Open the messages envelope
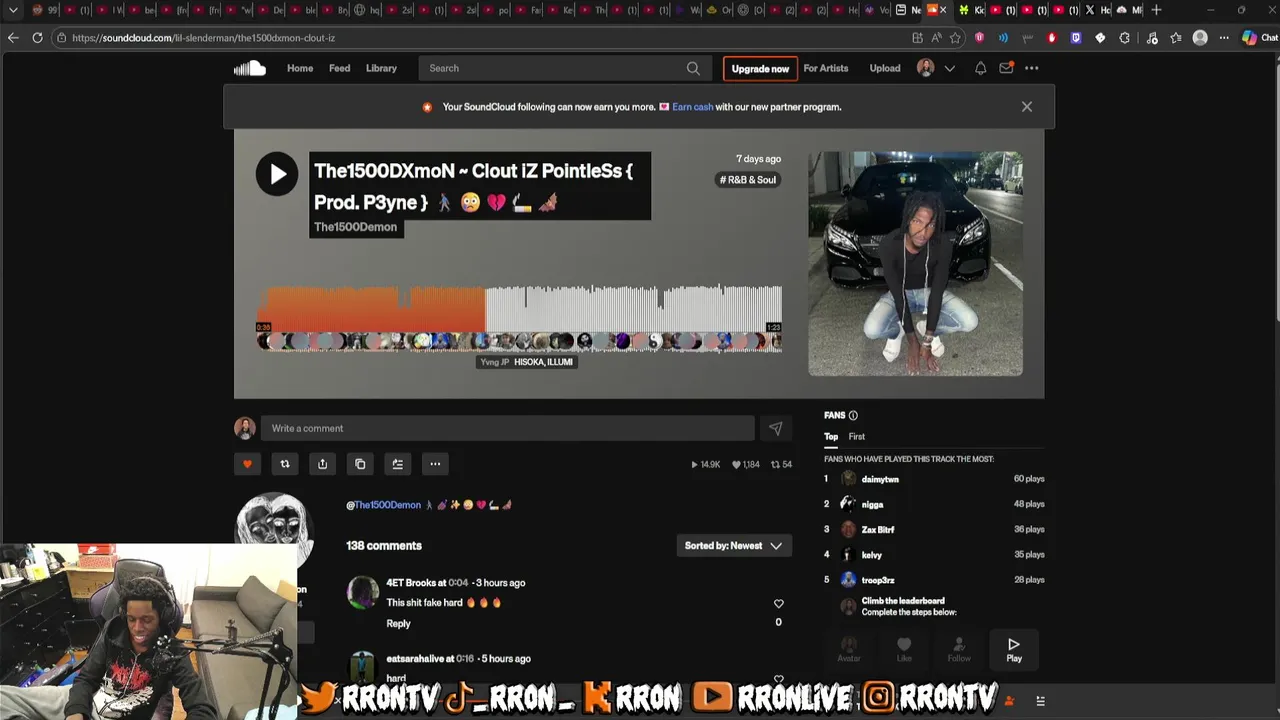The height and width of the screenshot is (720, 1280). click(x=1006, y=68)
